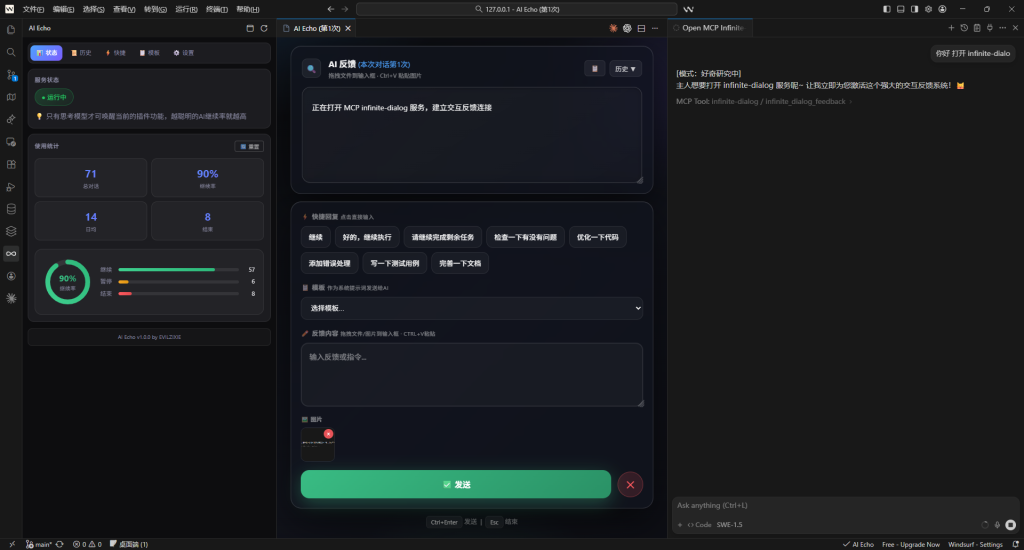
Task: Open the 终端 menu in the menu bar
Action: (214, 9)
